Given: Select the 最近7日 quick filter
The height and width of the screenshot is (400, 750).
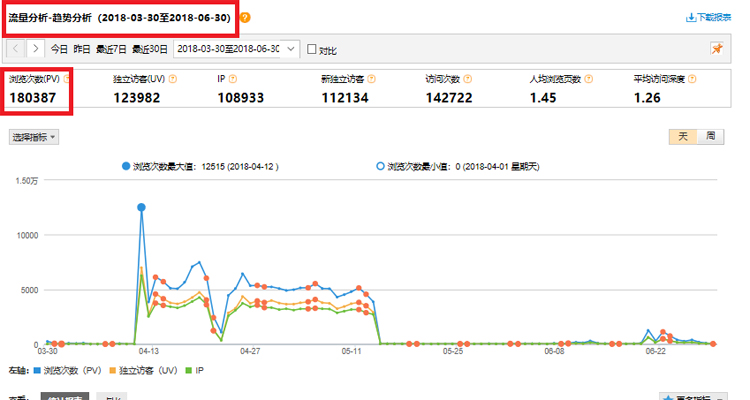Looking at the screenshot, I should pyautogui.click(x=110, y=49).
